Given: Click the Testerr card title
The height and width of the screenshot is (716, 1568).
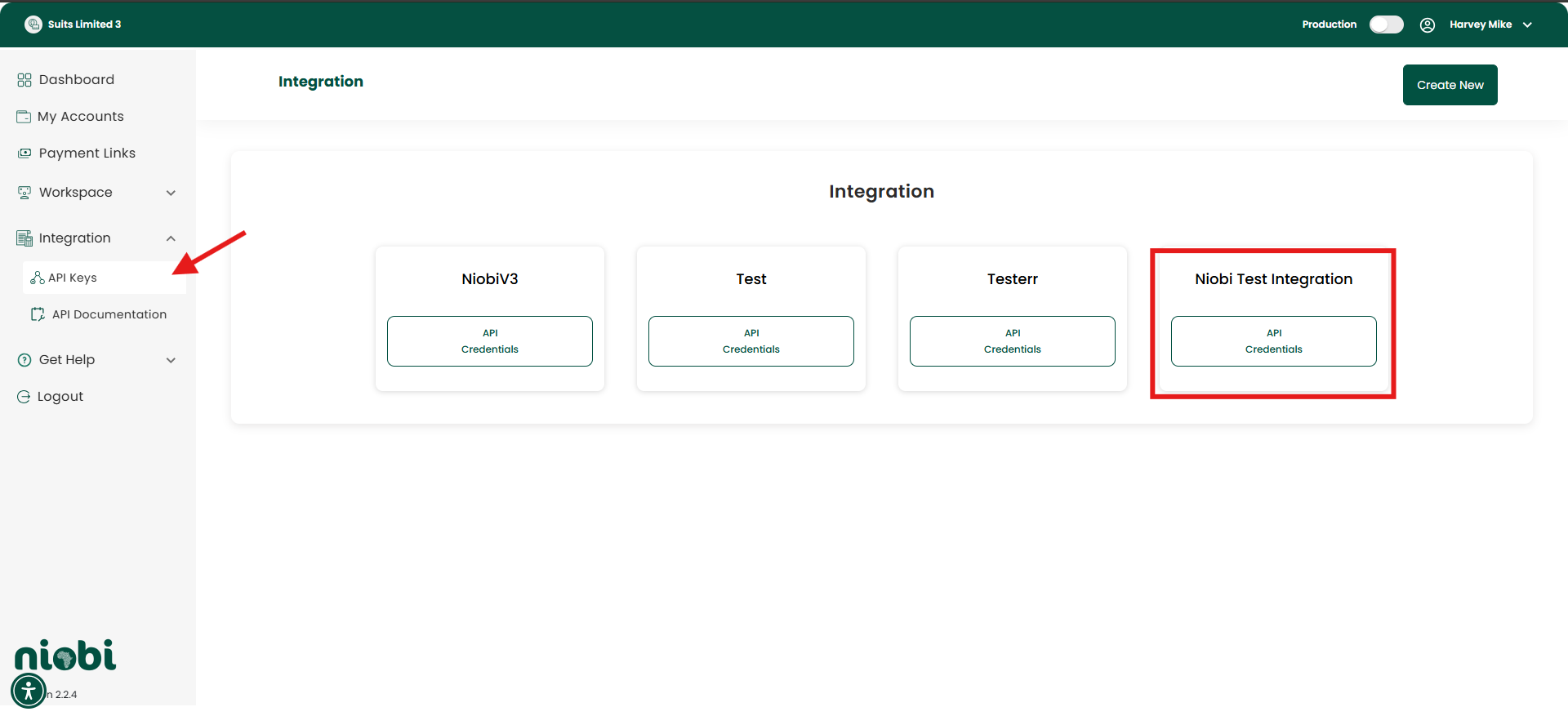Looking at the screenshot, I should 1013,279.
